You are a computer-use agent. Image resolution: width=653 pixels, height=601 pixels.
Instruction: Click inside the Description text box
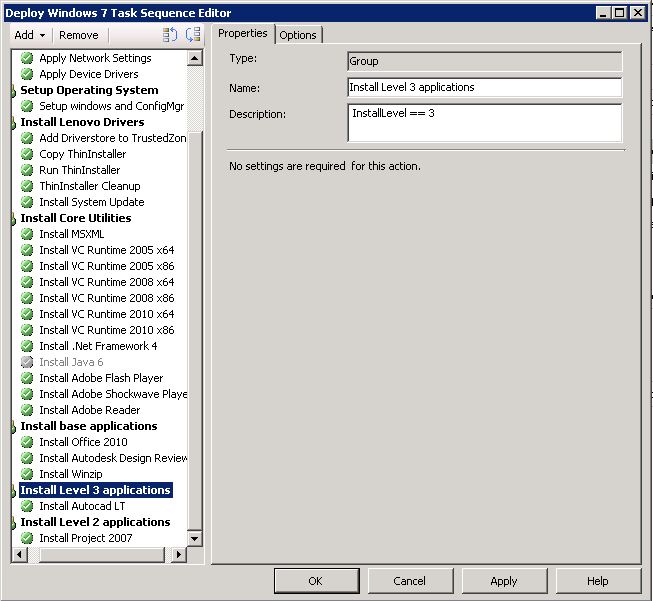[484, 122]
